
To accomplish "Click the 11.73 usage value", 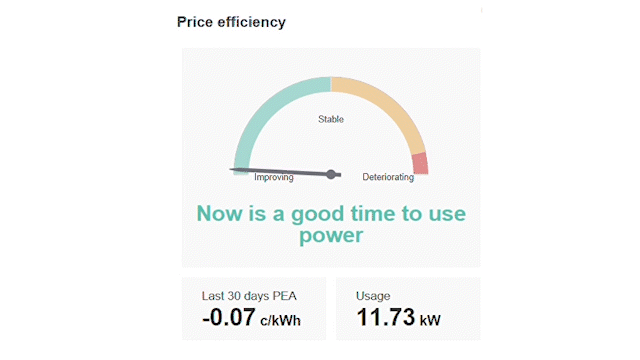I will (x=386, y=317).
